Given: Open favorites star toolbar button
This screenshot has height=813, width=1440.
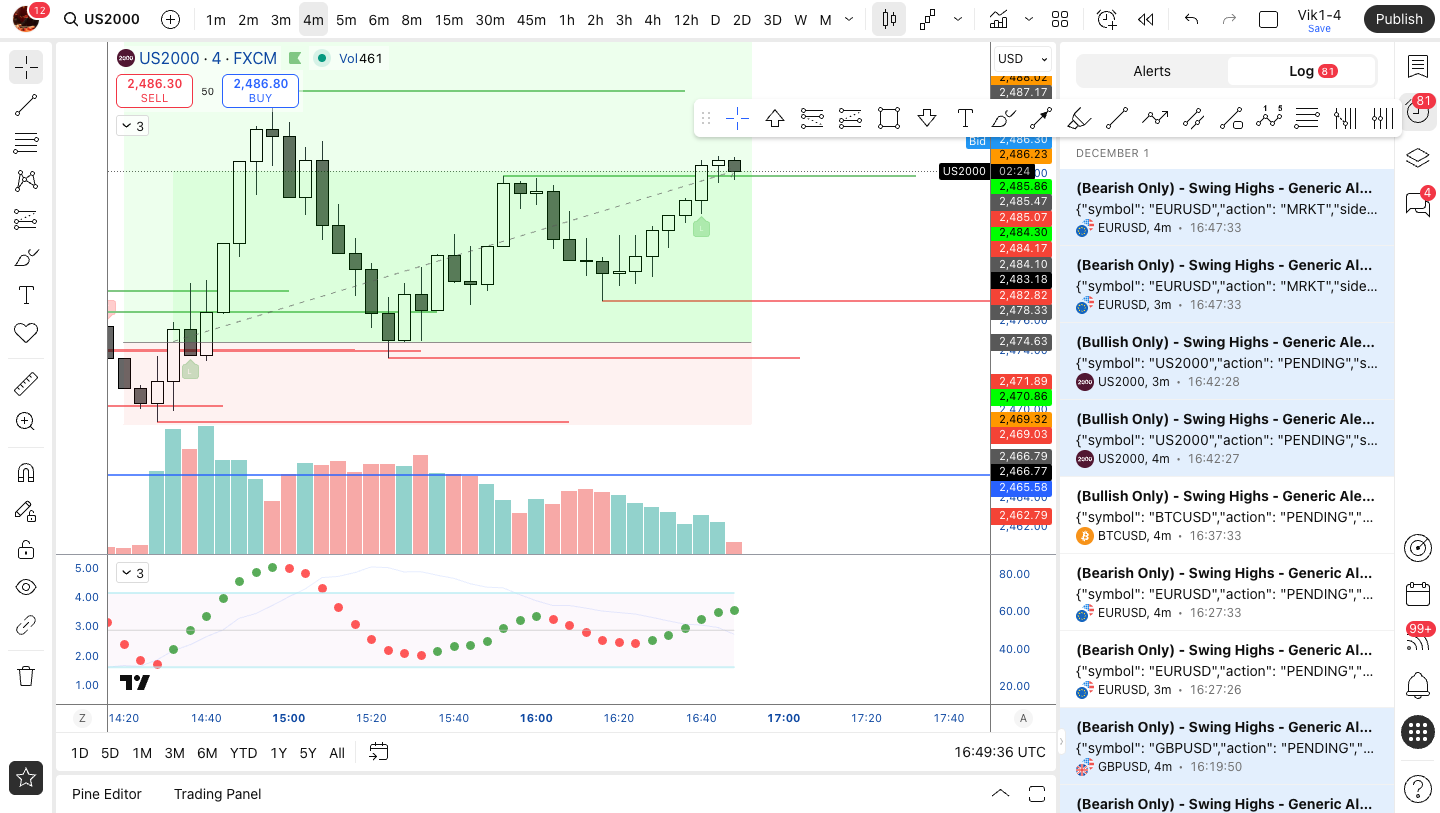Looking at the screenshot, I should (26, 777).
